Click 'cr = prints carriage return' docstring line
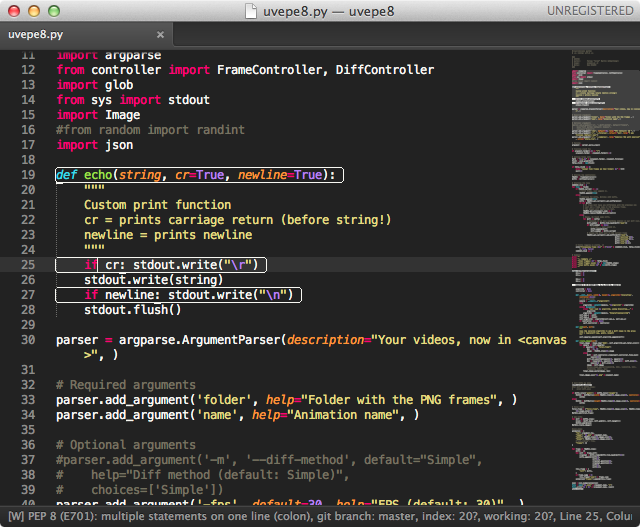This screenshot has width=640, height=527. pos(238,220)
